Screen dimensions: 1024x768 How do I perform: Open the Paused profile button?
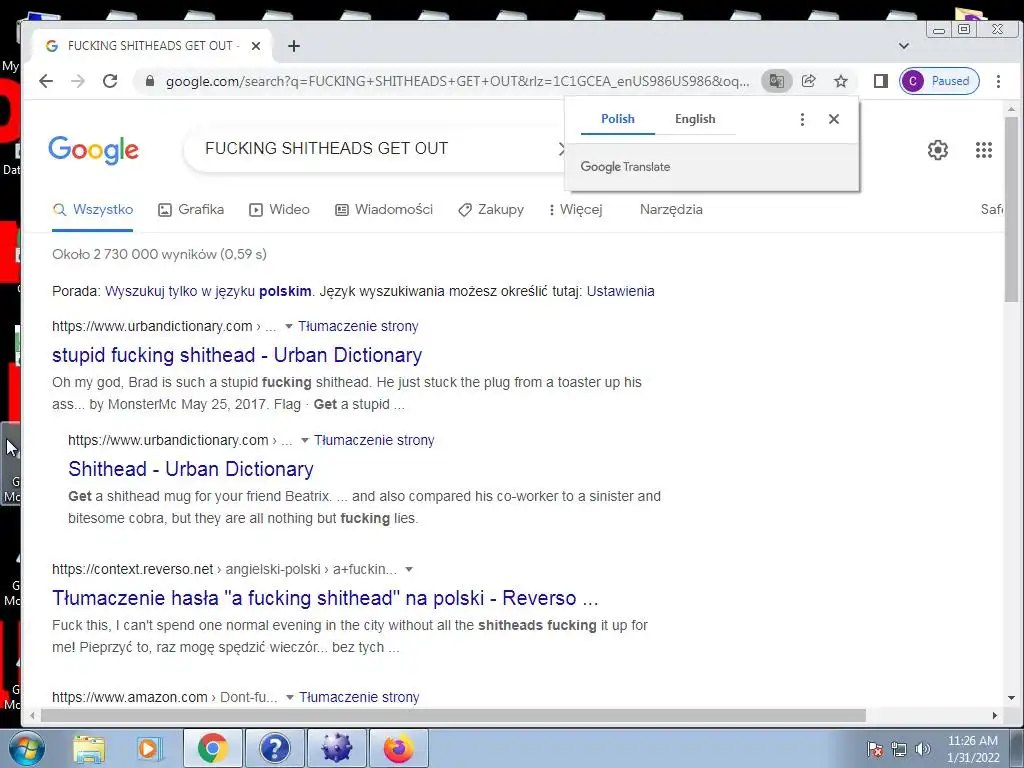(x=939, y=81)
